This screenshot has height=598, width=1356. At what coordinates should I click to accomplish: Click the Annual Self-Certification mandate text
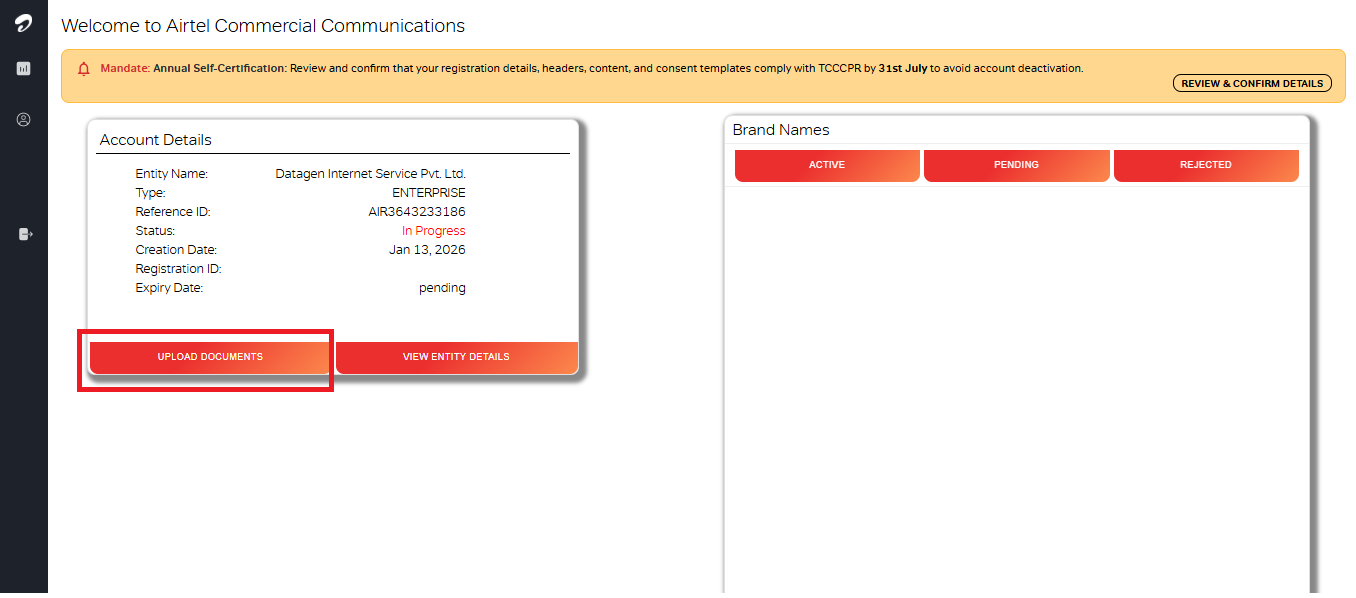tap(219, 69)
